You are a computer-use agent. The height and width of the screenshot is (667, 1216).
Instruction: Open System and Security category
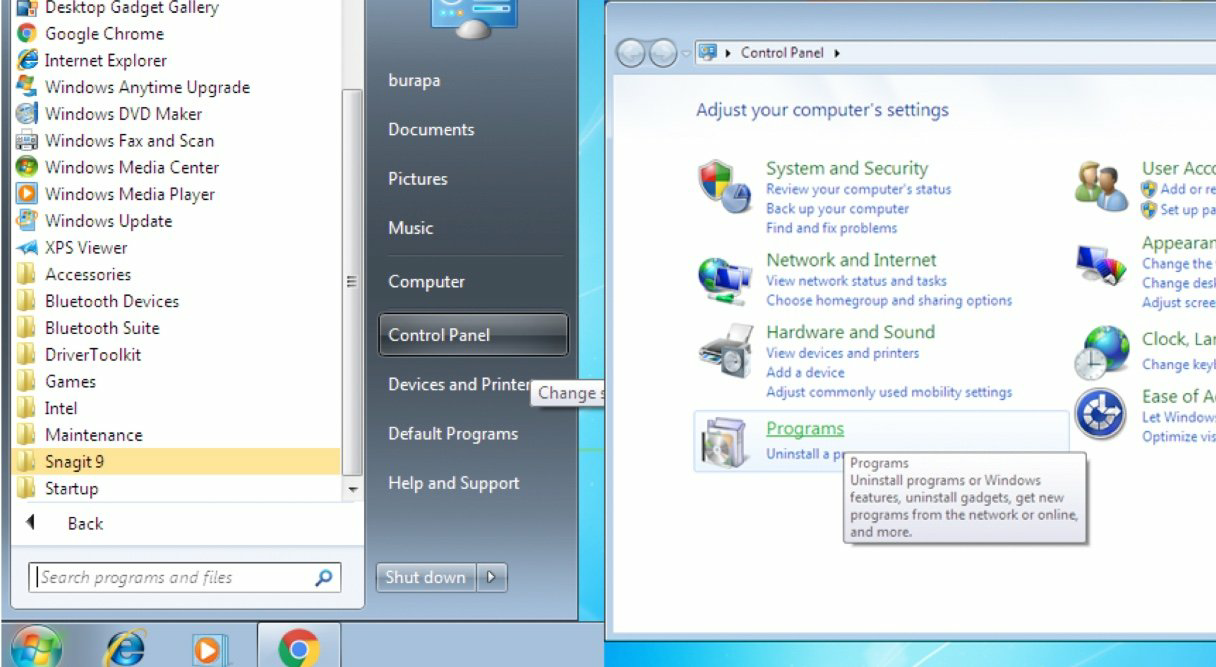point(847,168)
